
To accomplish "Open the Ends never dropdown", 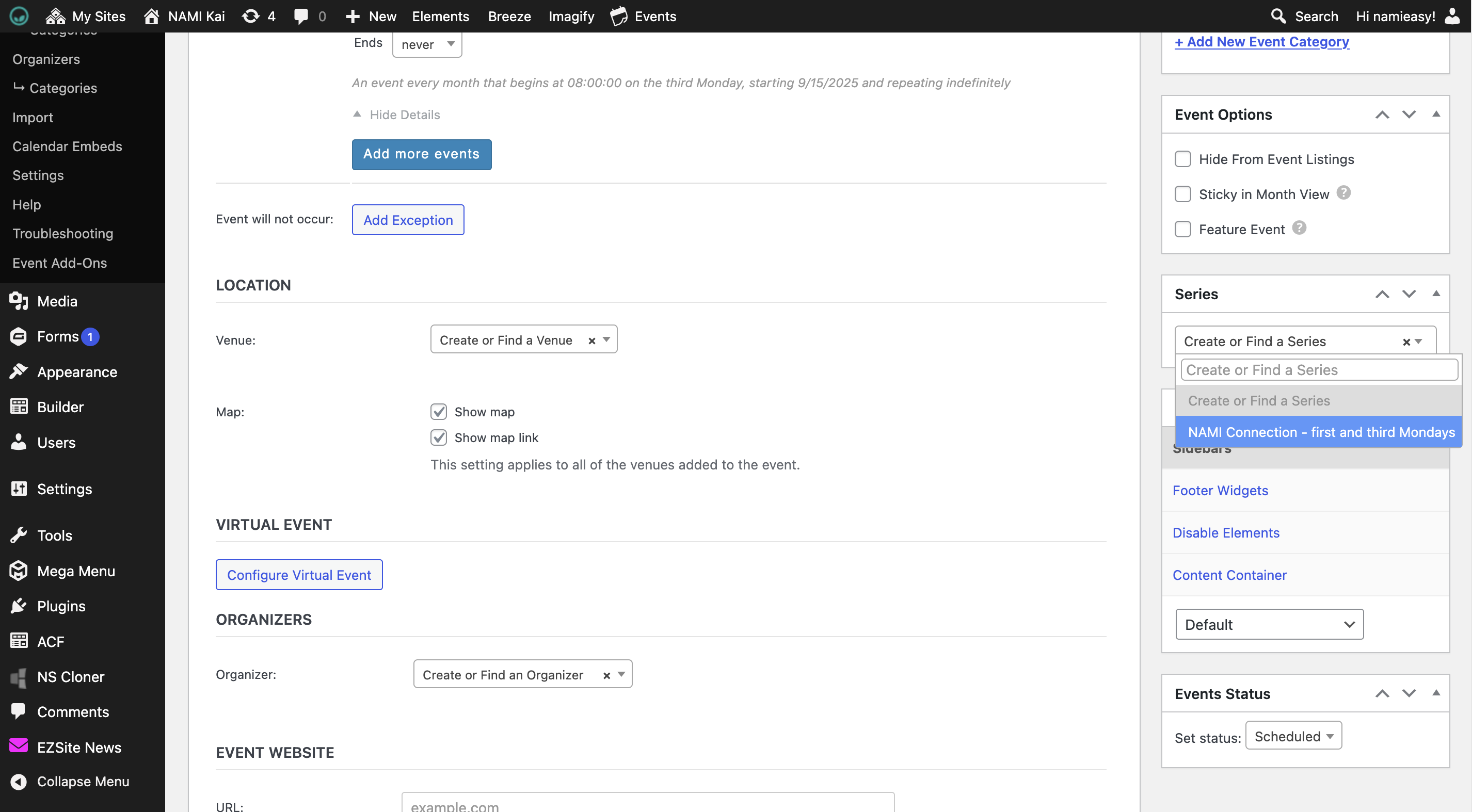I will click(427, 44).
